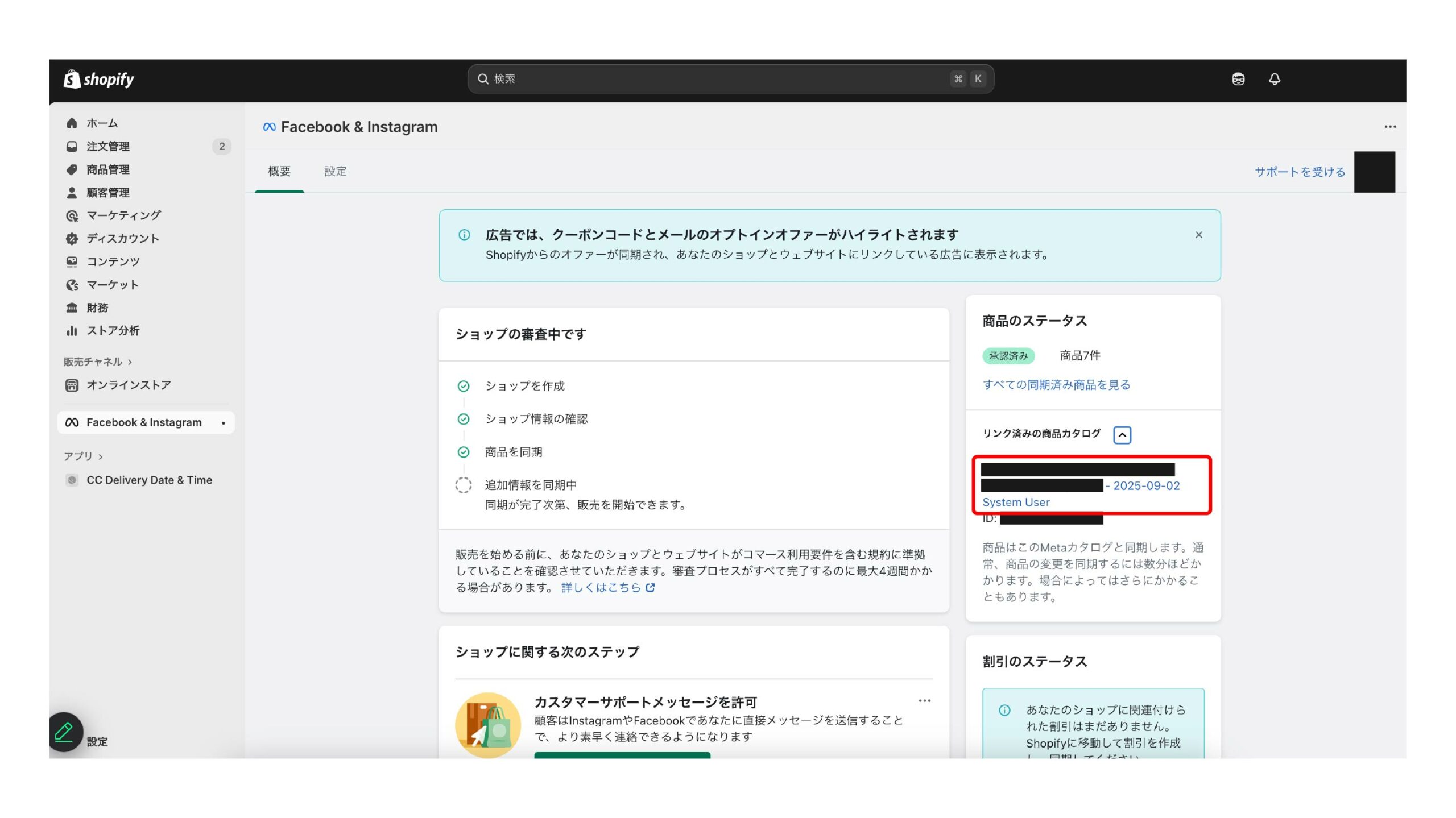Click the マーケット globe icon
This screenshot has height=818, width=1456.
click(72, 285)
